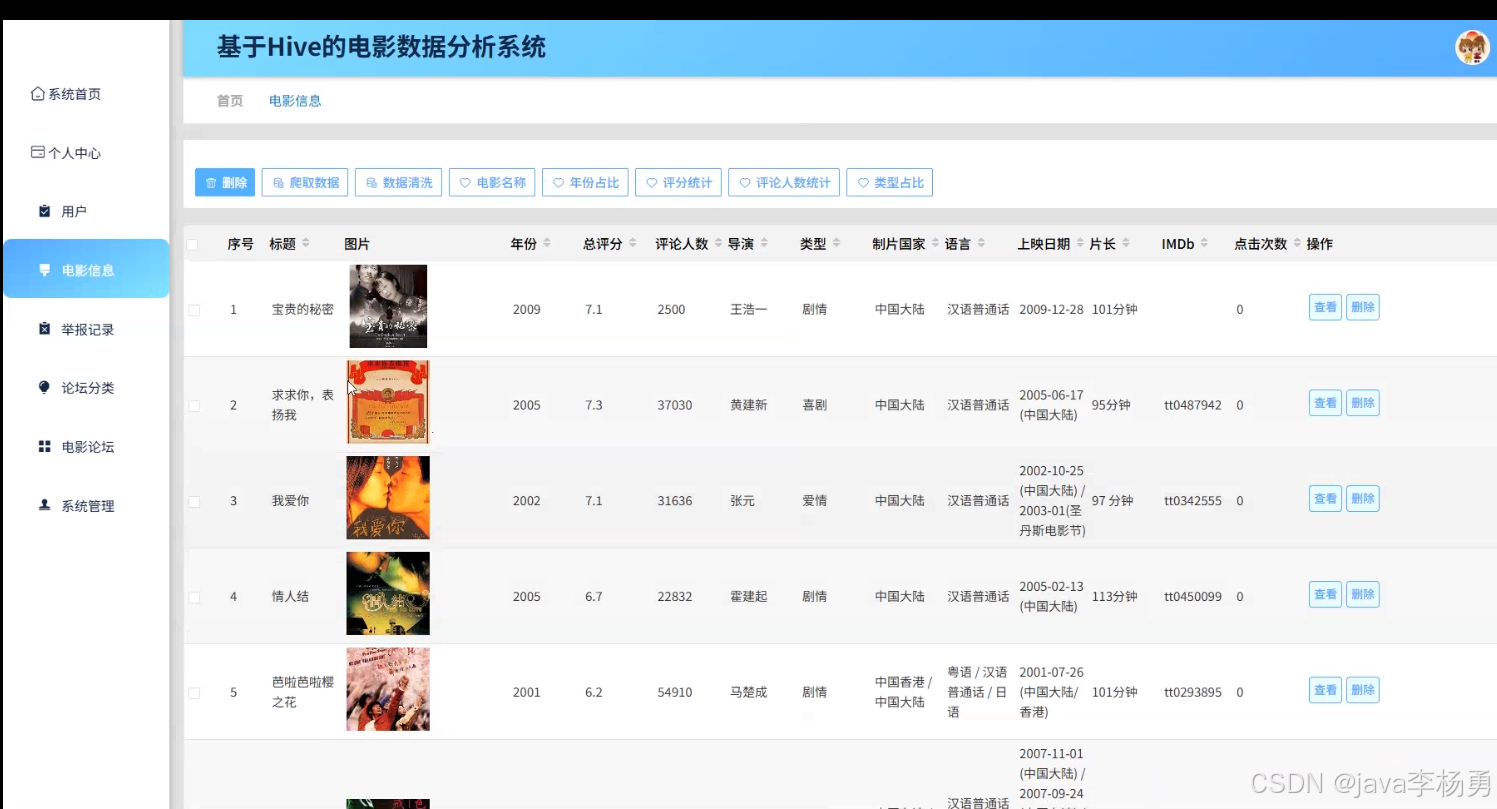Check the row checkbox for 我爱你

[x=194, y=501]
